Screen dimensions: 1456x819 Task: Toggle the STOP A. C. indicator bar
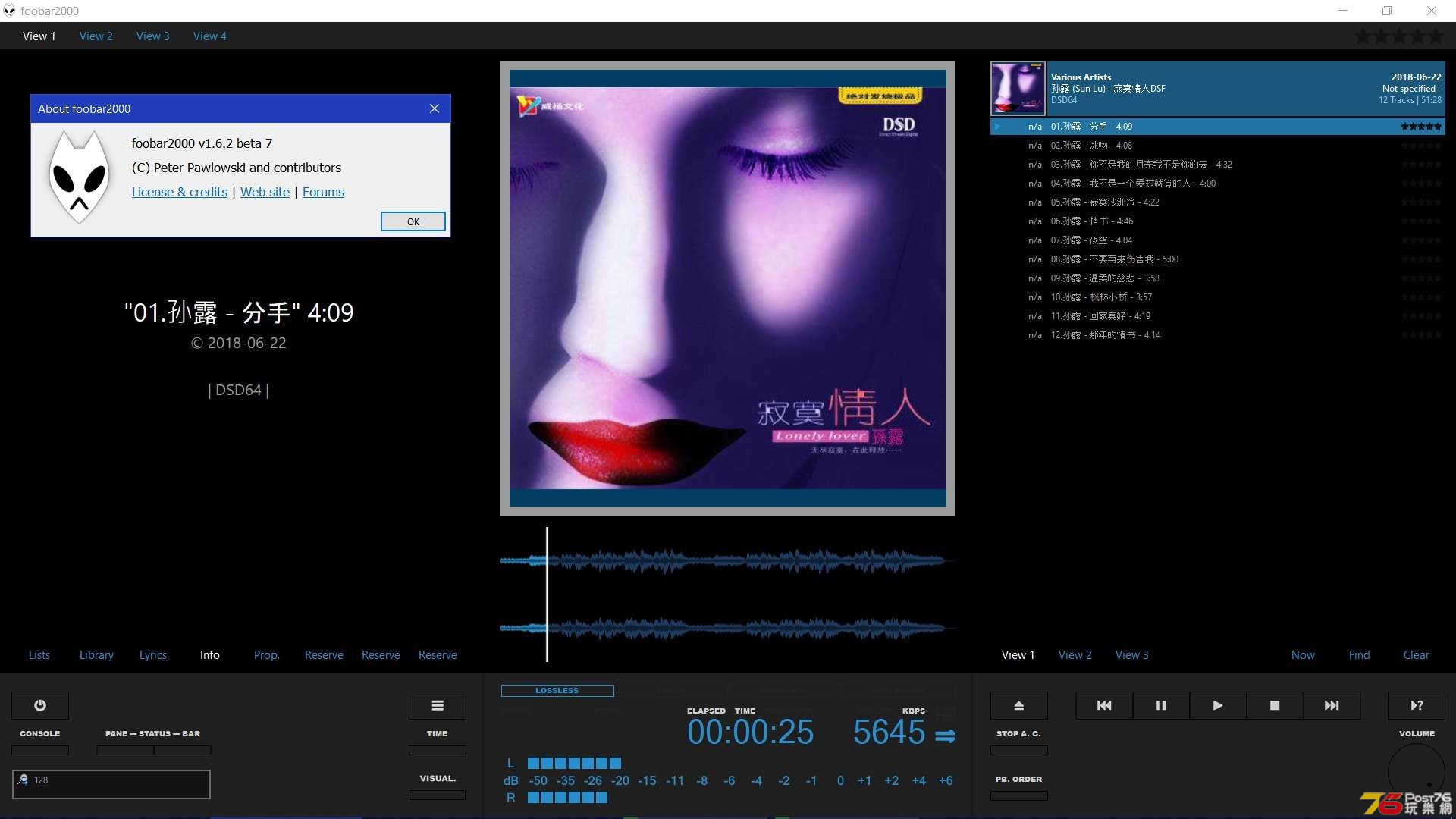[1019, 750]
